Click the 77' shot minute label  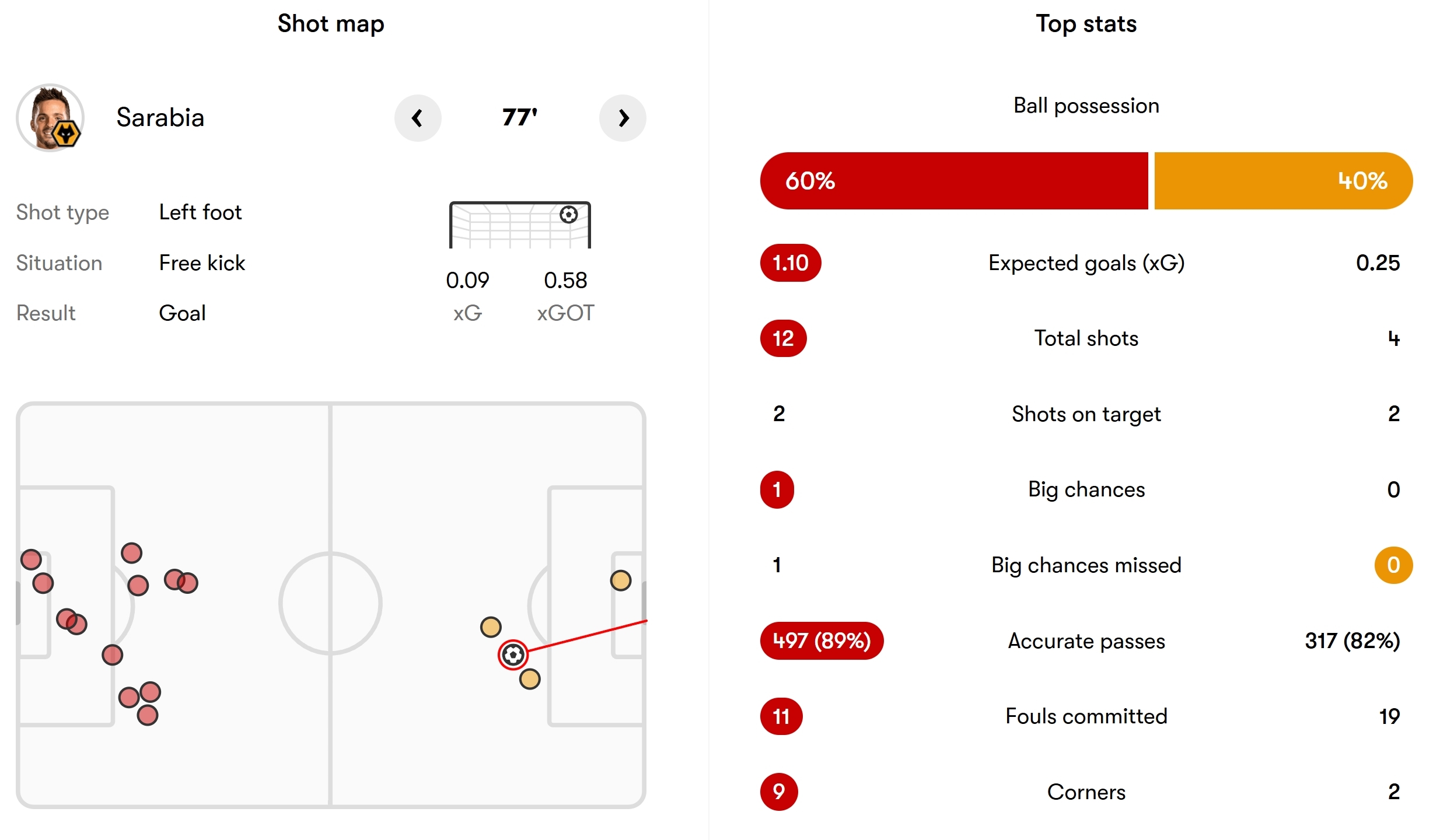[x=520, y=117]
